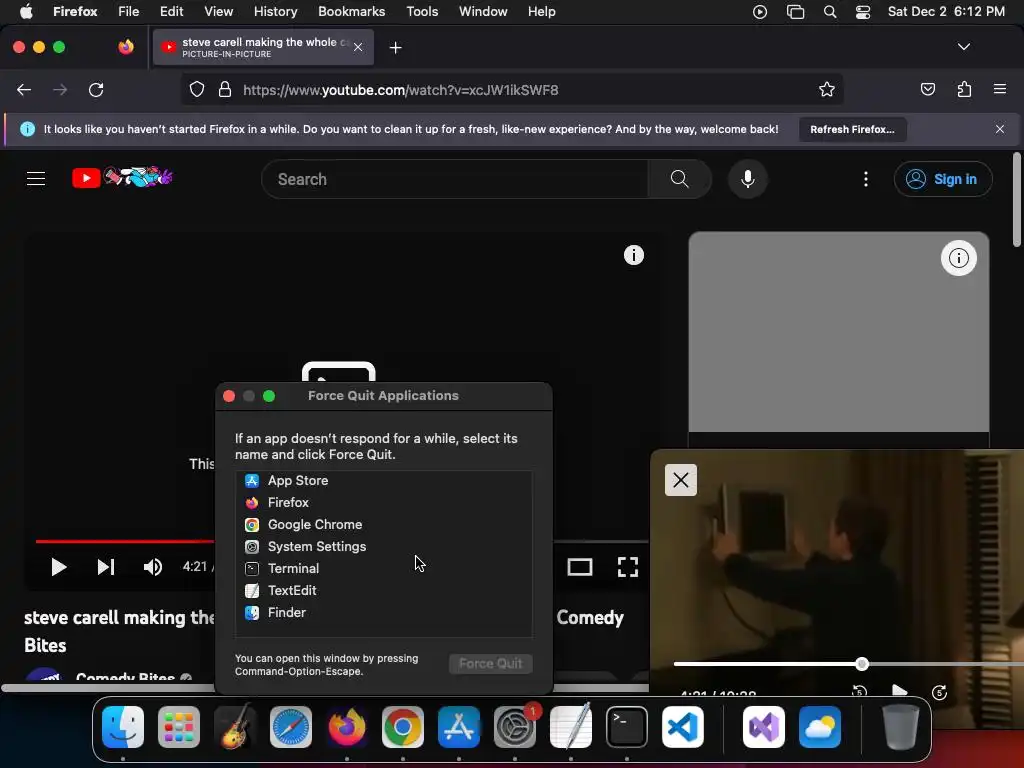
Task: Select Firefox in Force Quit list
Action: pyautogui.click(x=384, y=502)
